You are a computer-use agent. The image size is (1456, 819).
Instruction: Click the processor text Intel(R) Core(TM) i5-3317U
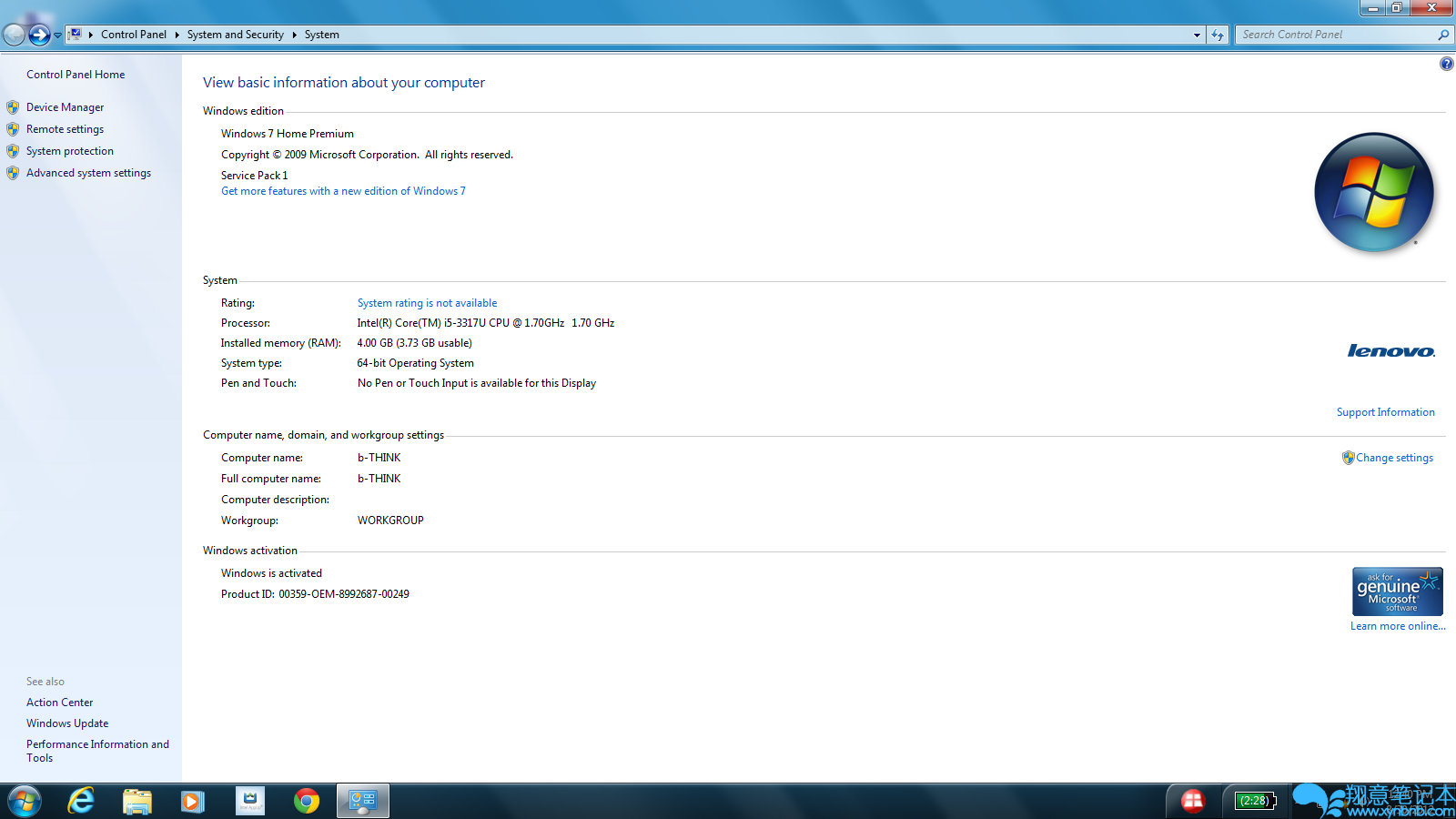click(x=486, y=323)
